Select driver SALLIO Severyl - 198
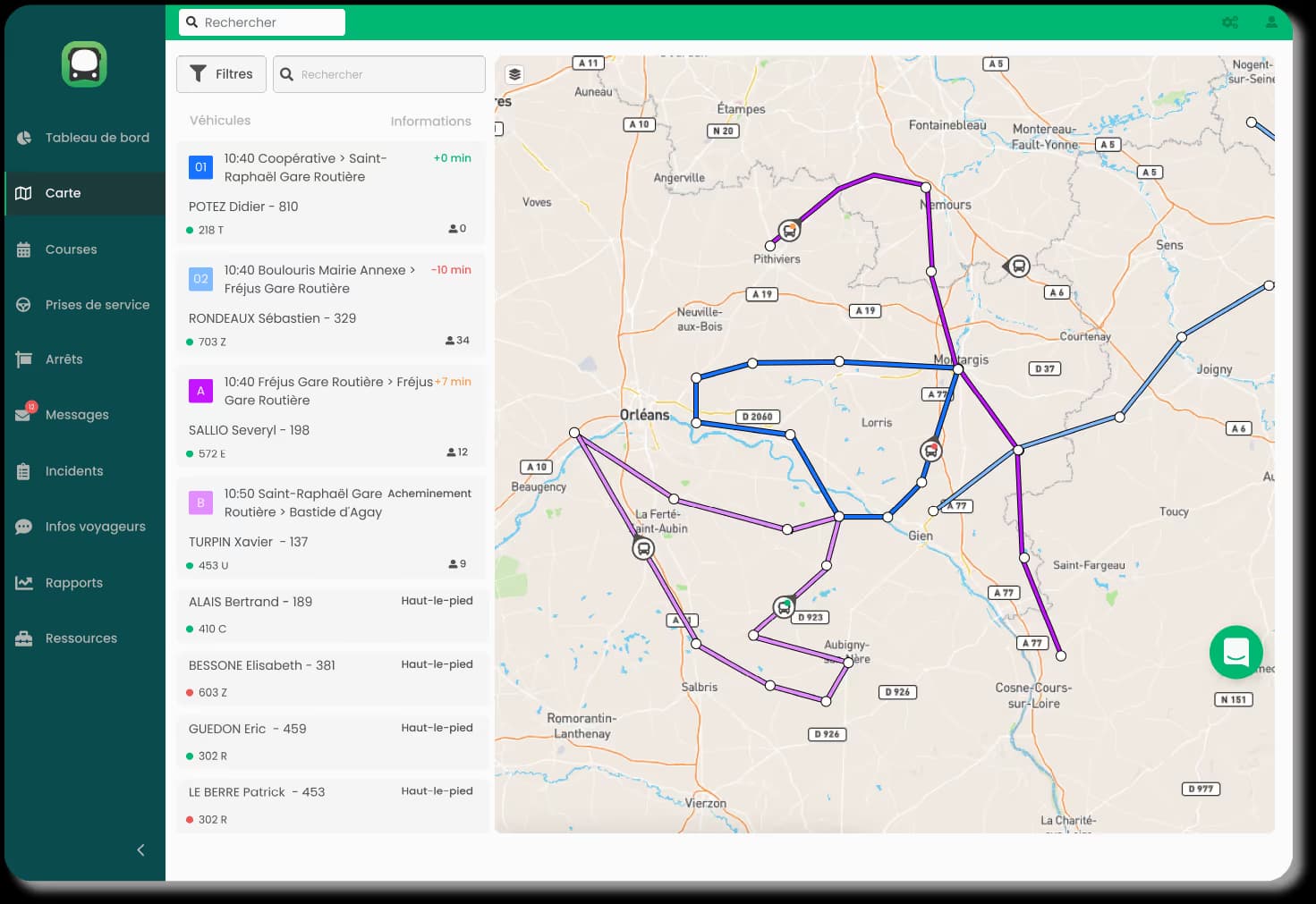Viewport: 1316px width, 904px height. pyautogui.click(x=249, y=430)
